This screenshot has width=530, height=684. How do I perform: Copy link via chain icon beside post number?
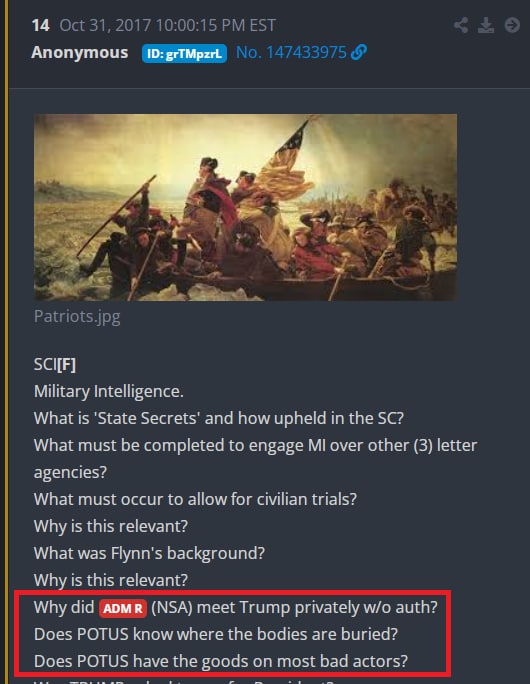click(x=359, y=52)
